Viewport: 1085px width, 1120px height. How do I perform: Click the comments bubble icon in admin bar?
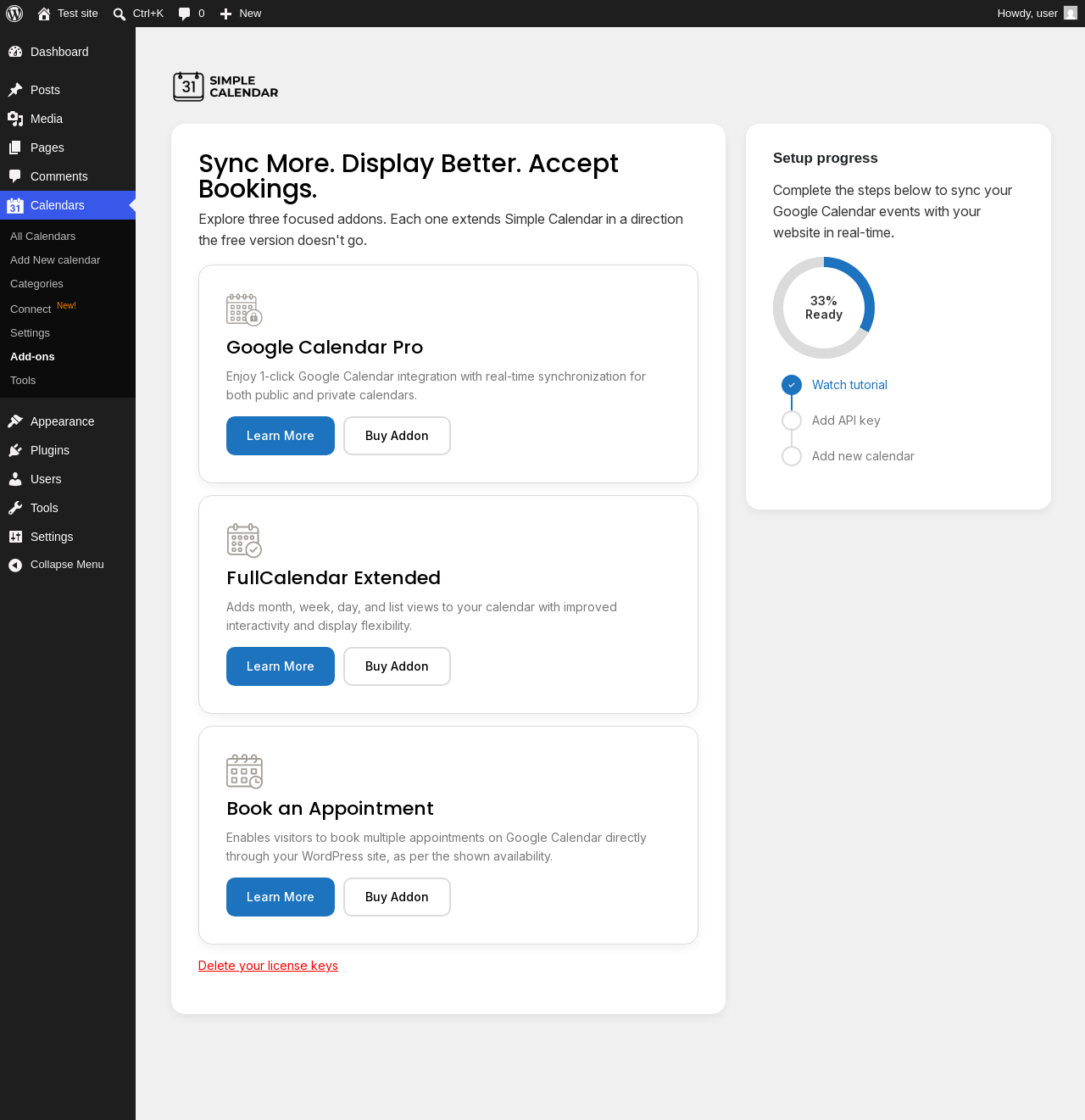184,14
